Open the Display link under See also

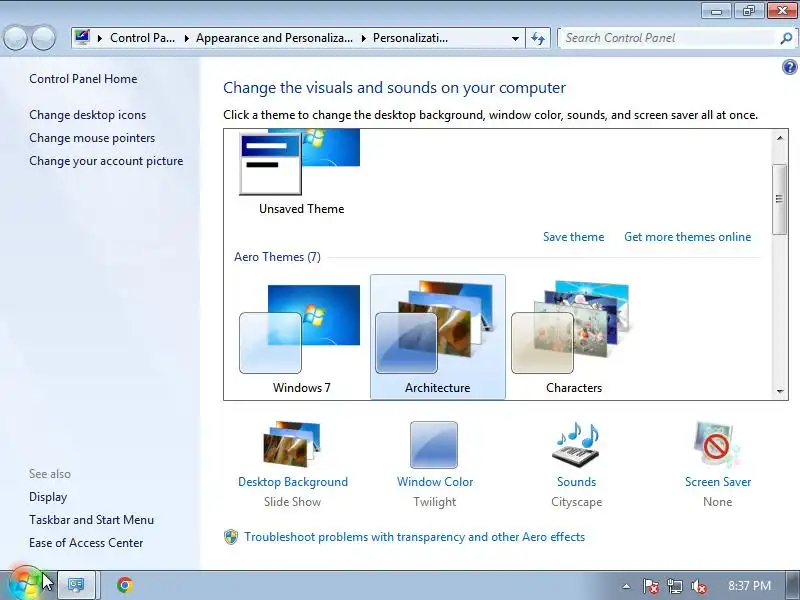(x=48, y=496)
